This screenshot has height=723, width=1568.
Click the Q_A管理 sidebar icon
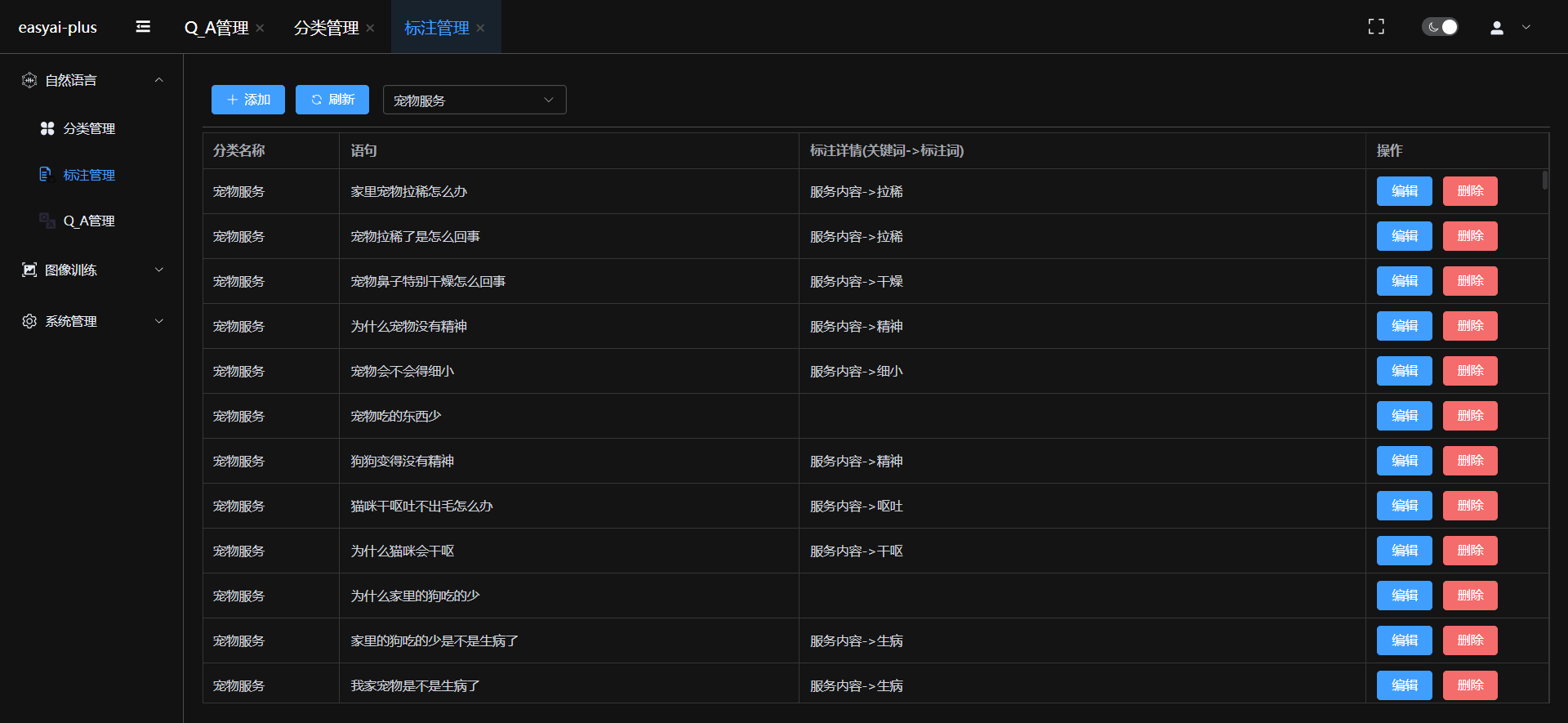coord(47,221)
